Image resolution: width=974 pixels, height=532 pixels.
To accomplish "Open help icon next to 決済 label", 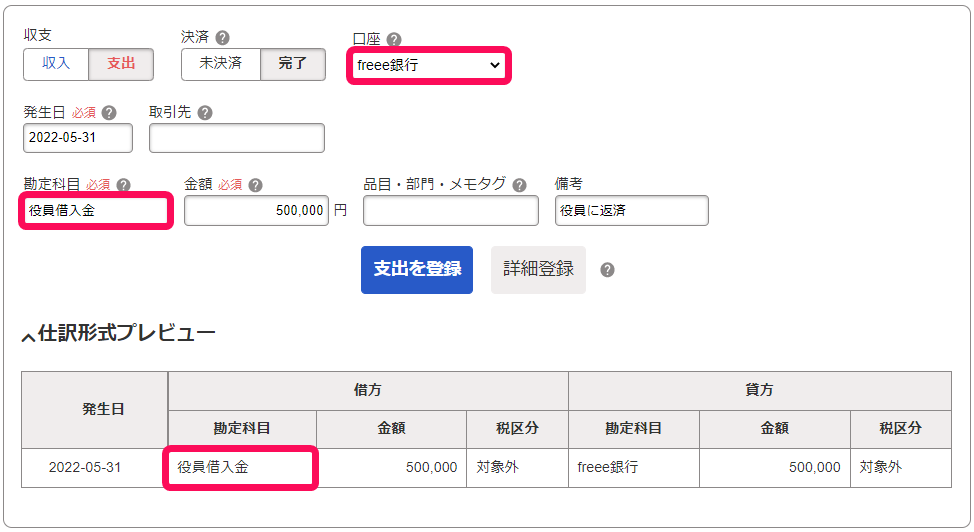I will pos(222,38).
